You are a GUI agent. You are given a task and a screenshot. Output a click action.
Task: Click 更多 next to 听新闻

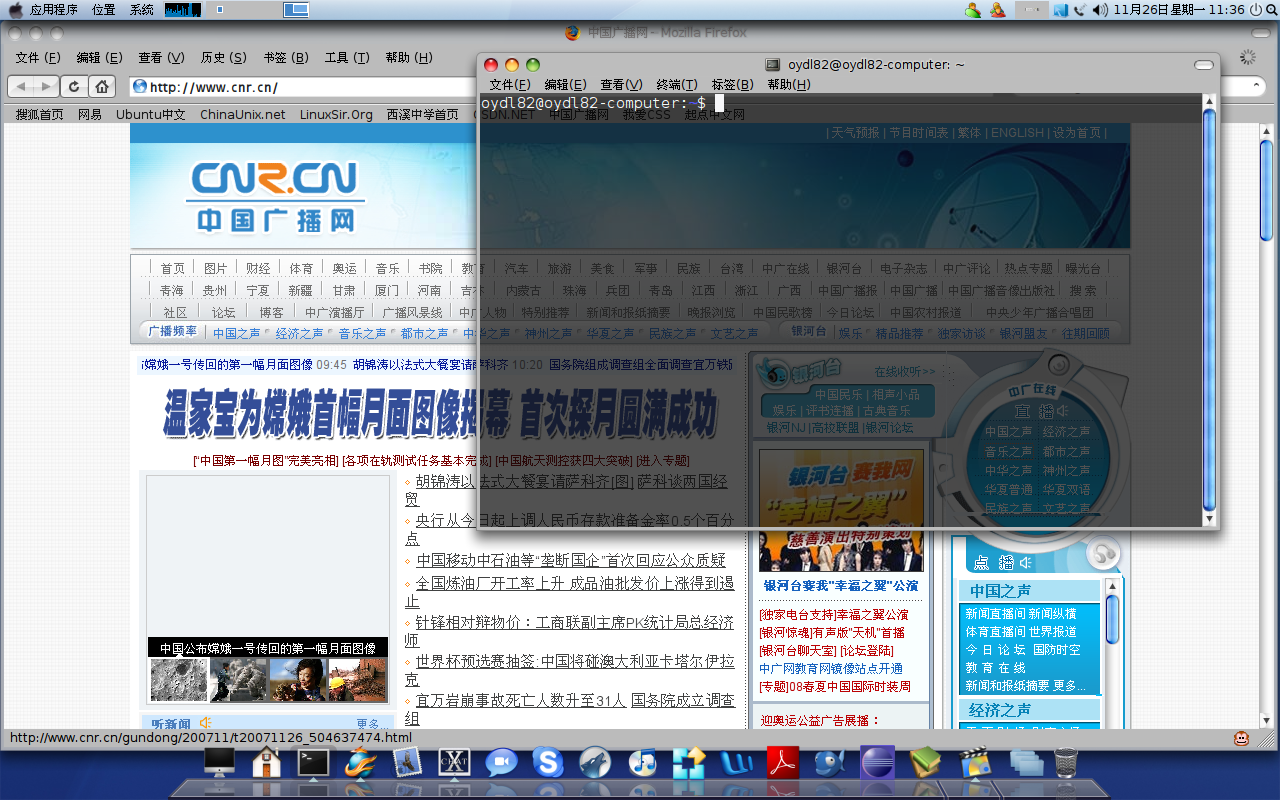[368, 724]
